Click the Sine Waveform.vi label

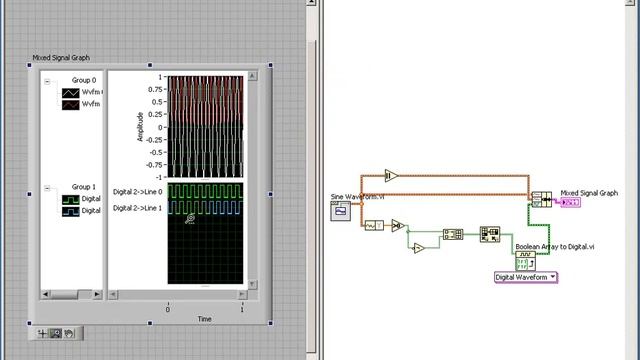(x=357, y=197)
